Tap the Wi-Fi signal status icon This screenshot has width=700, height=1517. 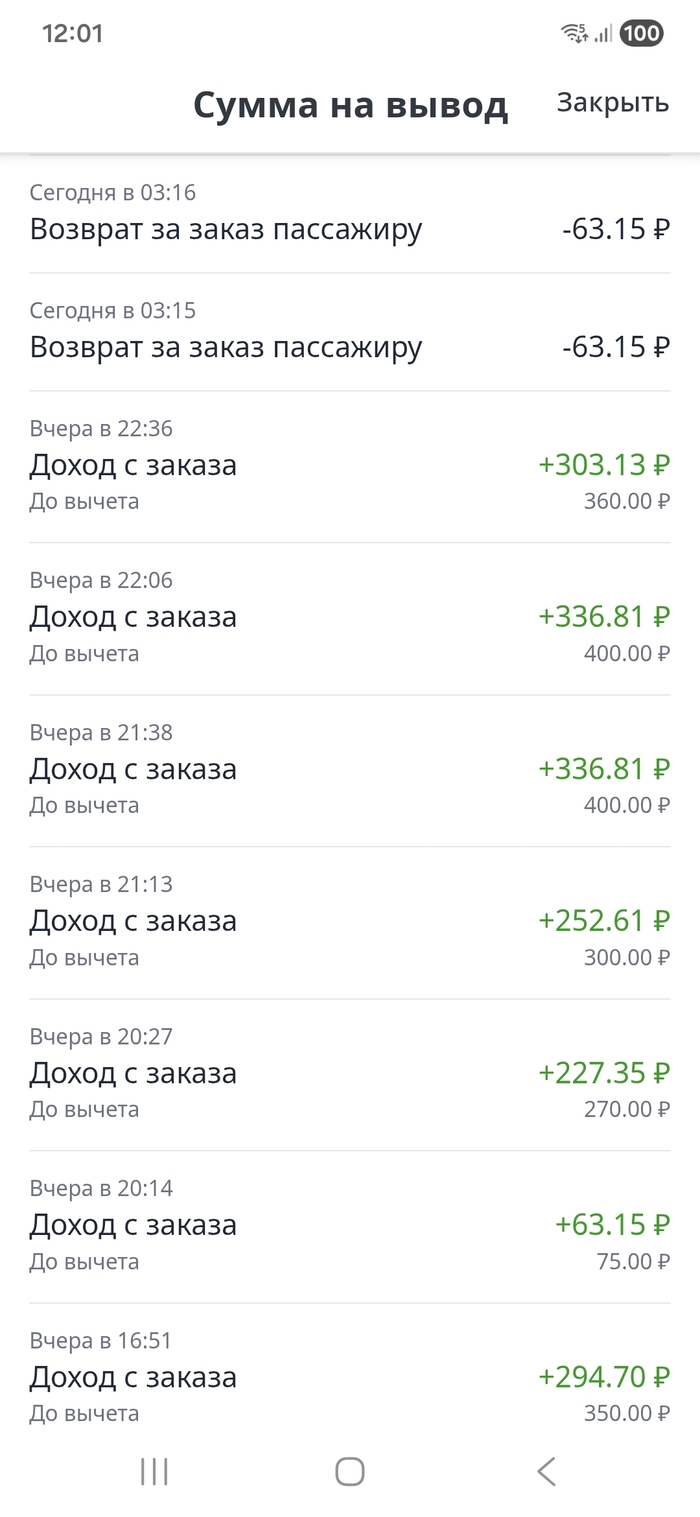point(575,34)
